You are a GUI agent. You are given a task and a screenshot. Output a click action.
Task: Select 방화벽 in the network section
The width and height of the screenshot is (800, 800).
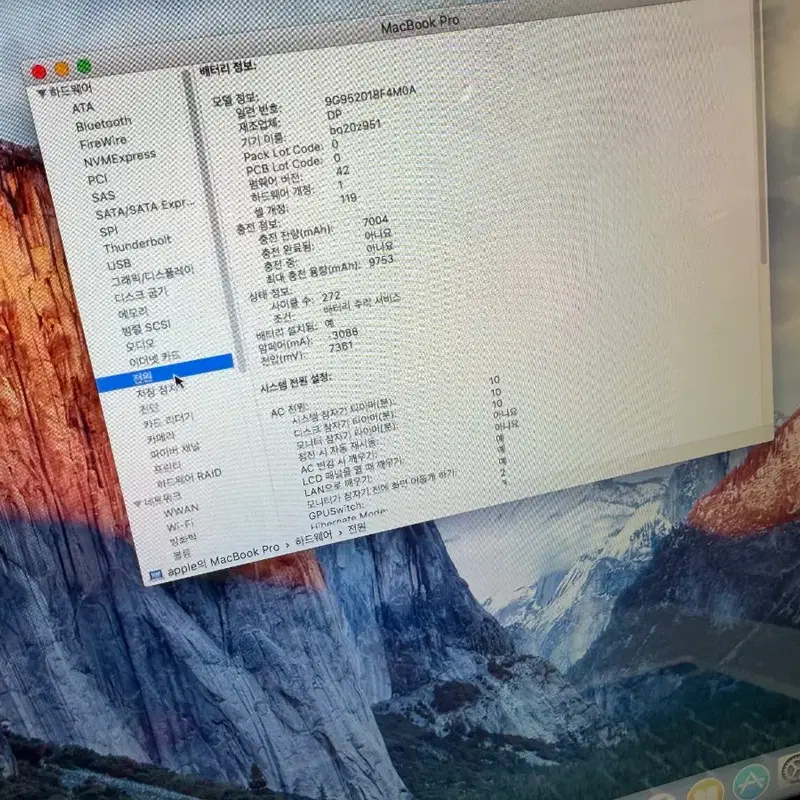(183, 539)
